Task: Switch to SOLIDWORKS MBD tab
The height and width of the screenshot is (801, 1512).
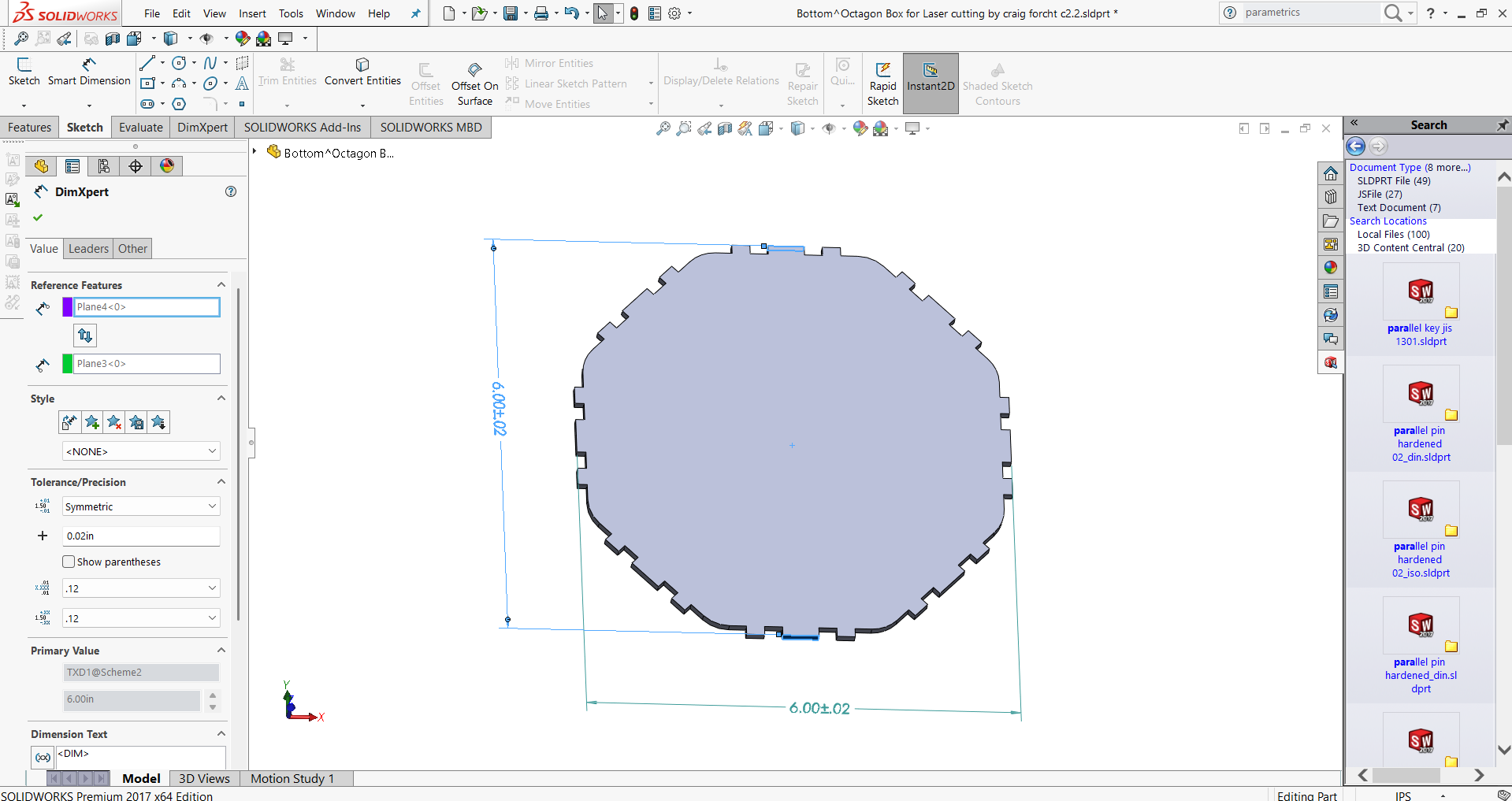Action: [431, 128]
